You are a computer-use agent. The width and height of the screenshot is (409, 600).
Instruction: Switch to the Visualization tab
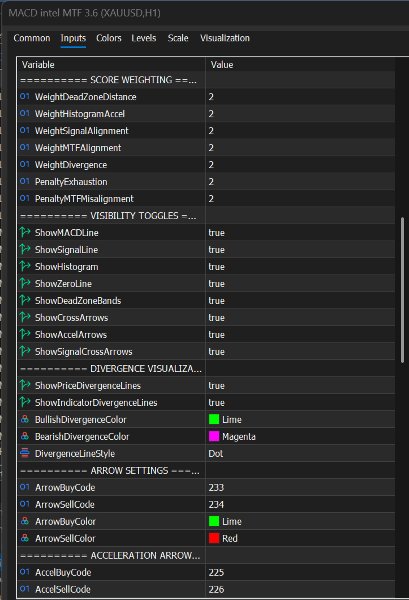[x=225, y=38]
